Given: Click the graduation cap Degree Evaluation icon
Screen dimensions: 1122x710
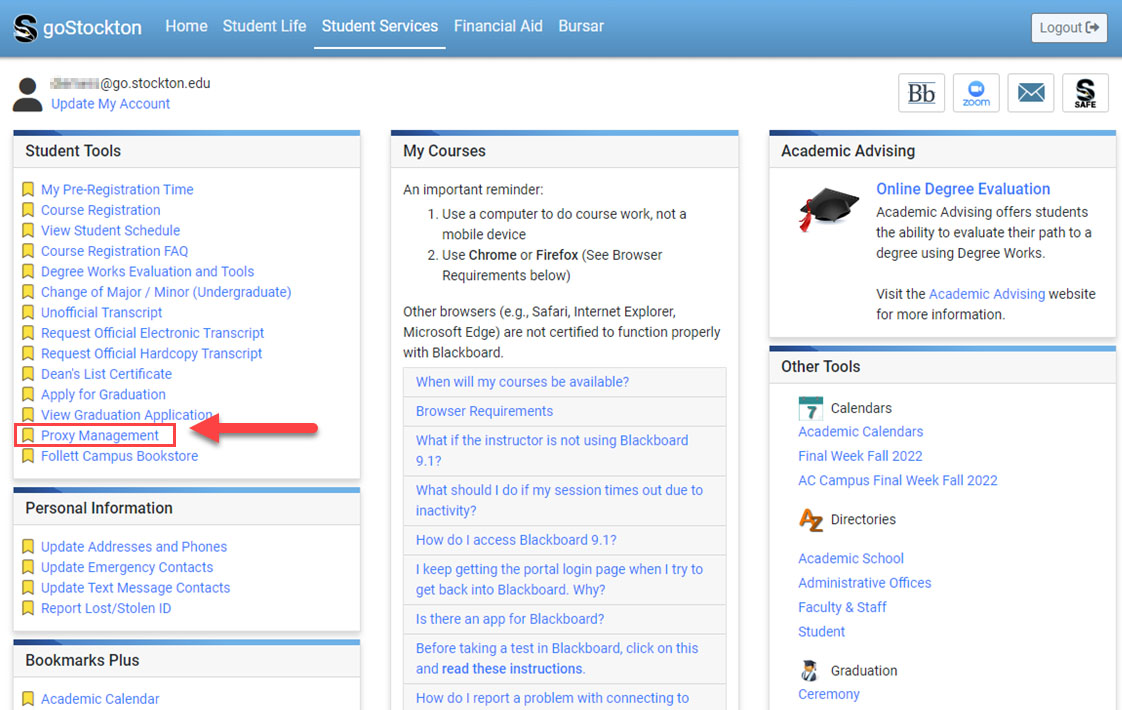Looking at the screenshot, I should [827, 208].
